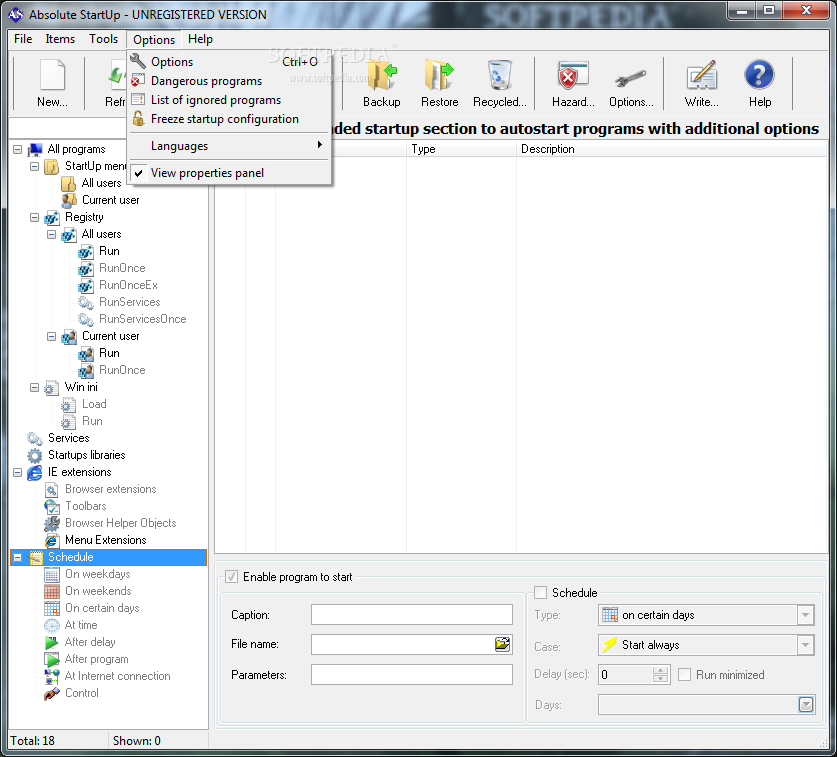This screenshot has height=757, width=837.
Task: Collapse the IE extensions node
Action: [x=18, y=472]
